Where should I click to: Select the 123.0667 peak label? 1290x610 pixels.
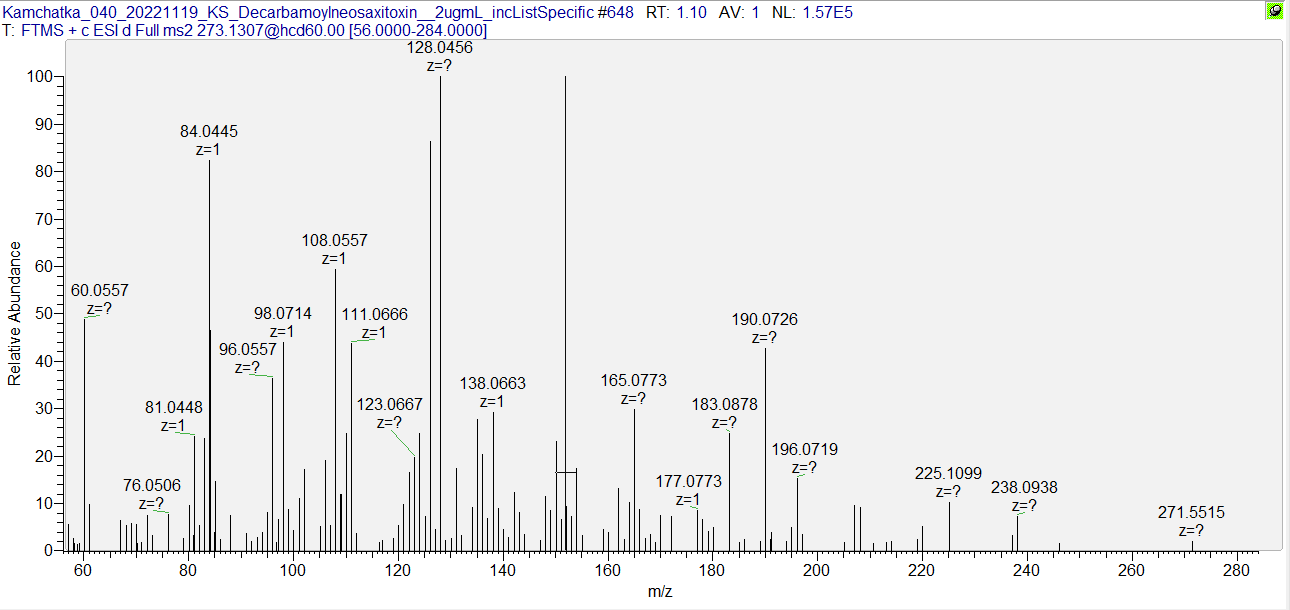390,405
